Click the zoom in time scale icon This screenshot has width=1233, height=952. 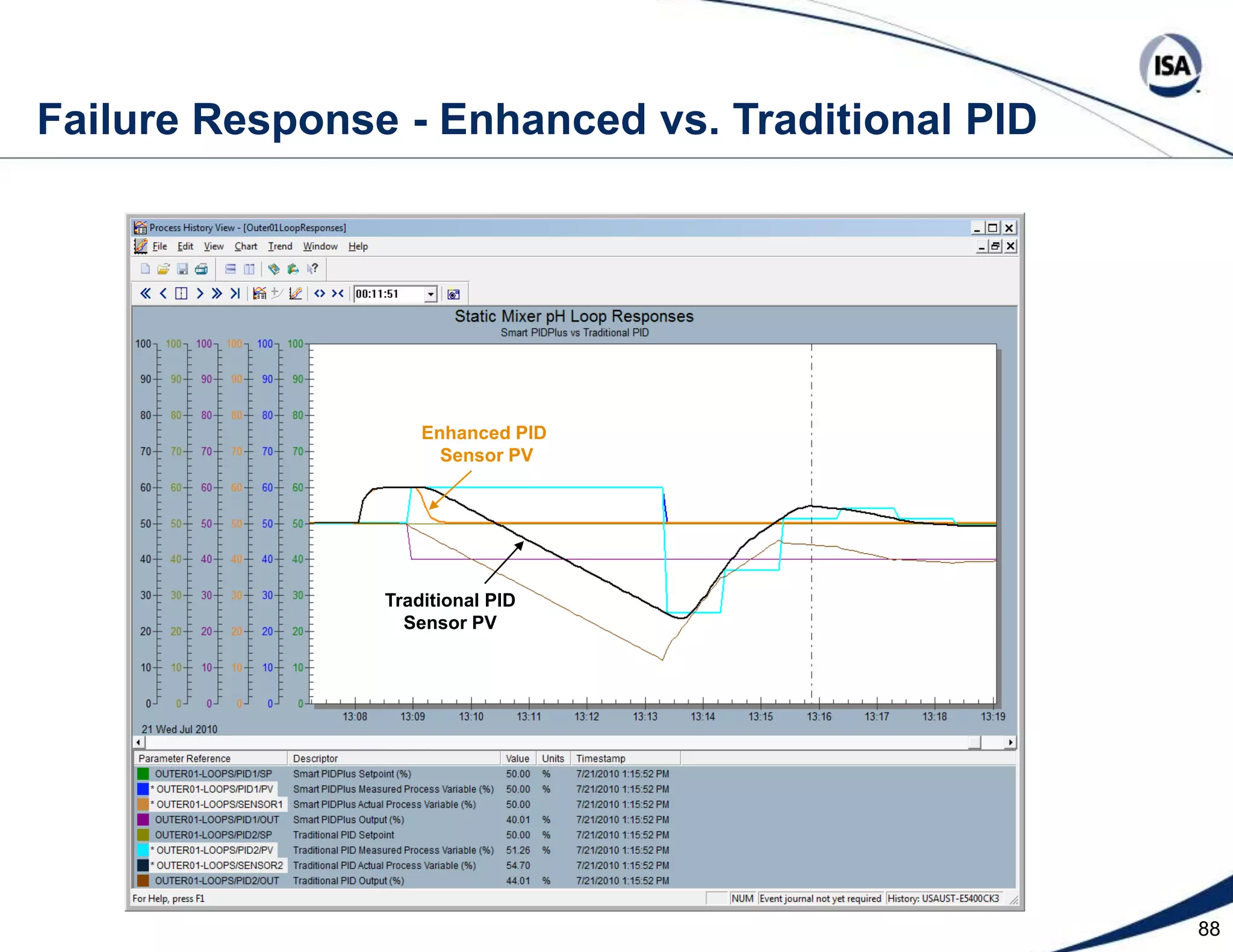coord(338,294)
